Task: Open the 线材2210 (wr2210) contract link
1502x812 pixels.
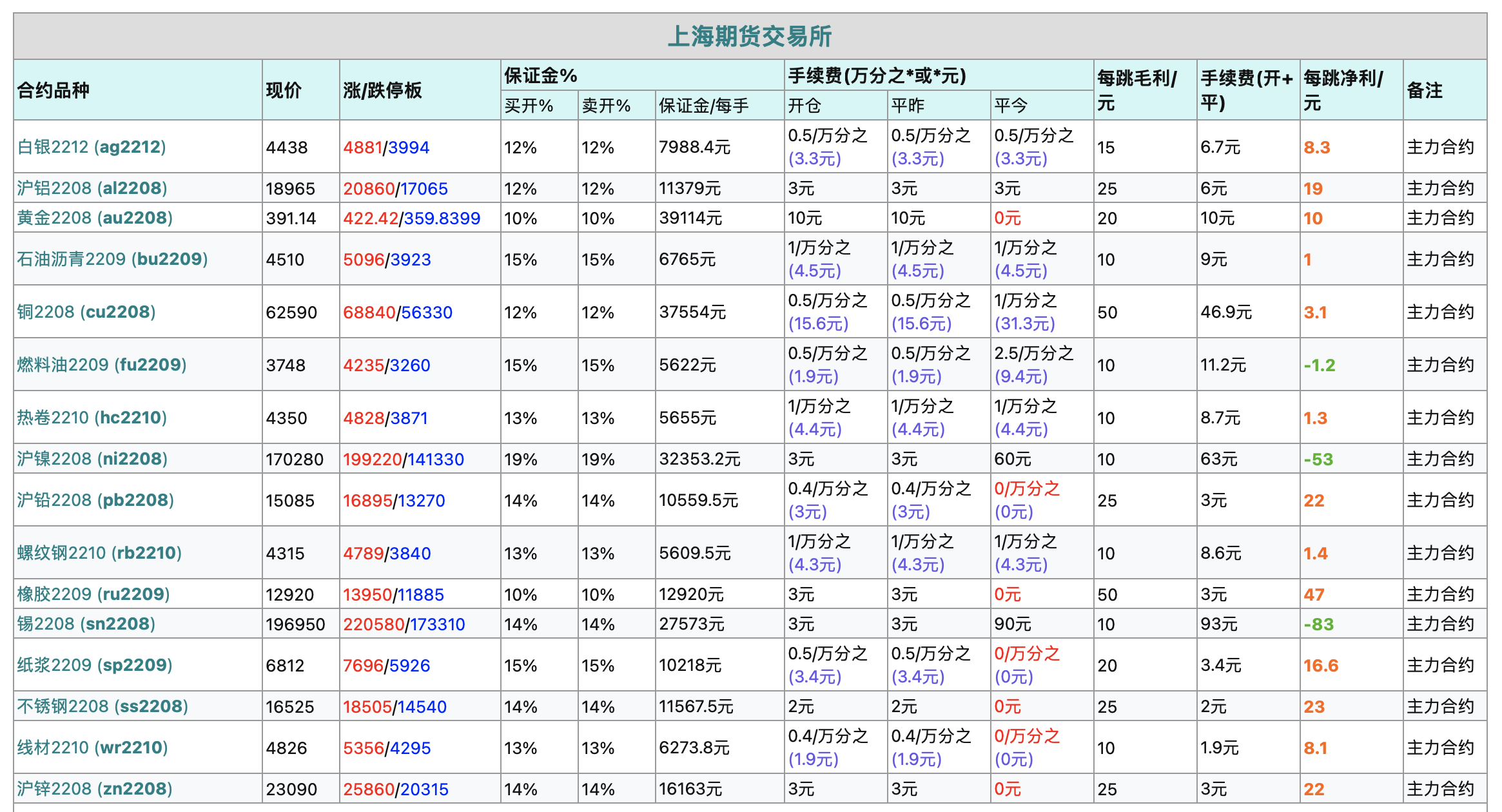Action: pyautogui.click(x=93, y=748)
